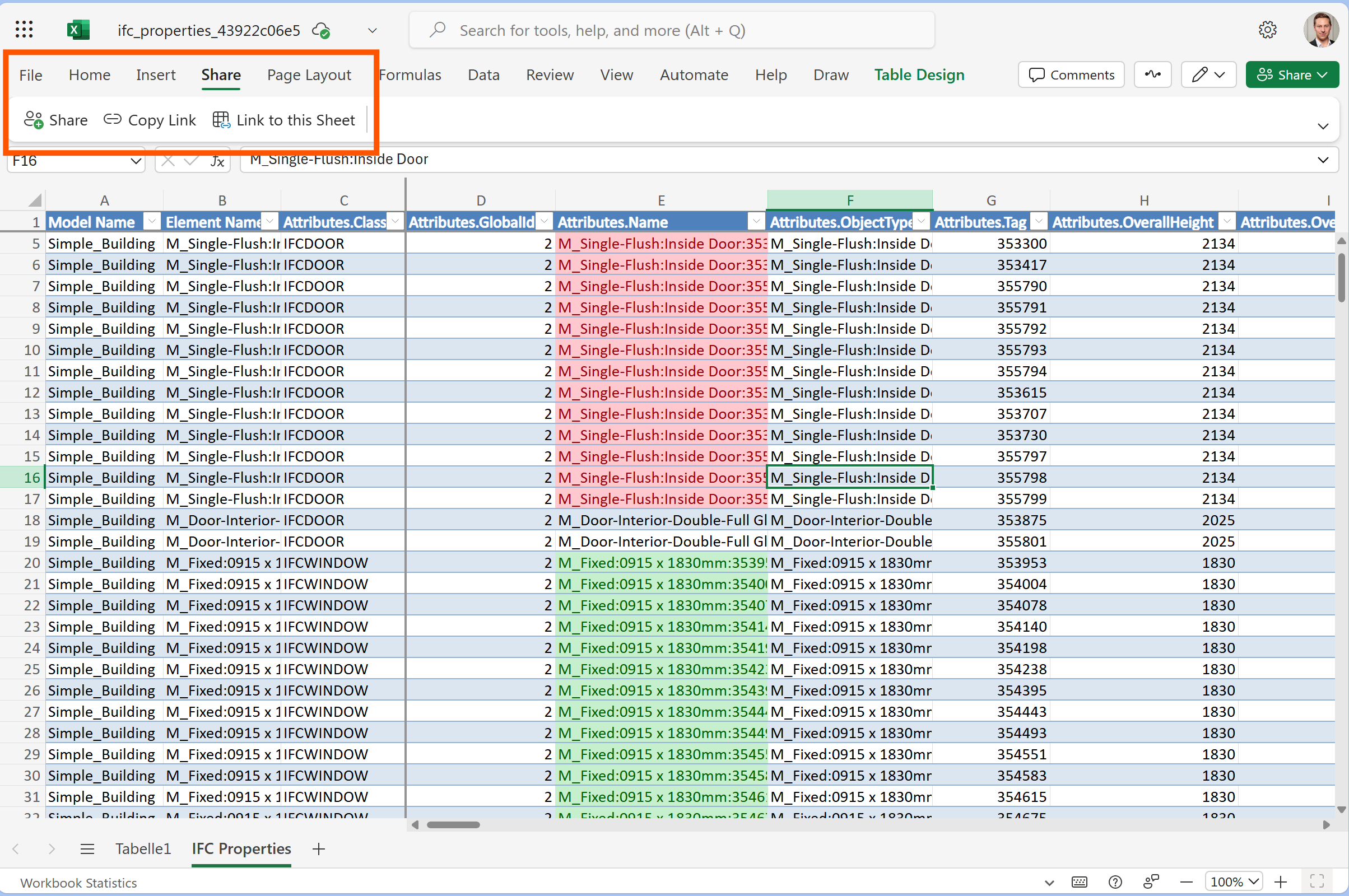Open the Model Name filter dropdown
The image size is (1349, 896).
click(152, 221)
